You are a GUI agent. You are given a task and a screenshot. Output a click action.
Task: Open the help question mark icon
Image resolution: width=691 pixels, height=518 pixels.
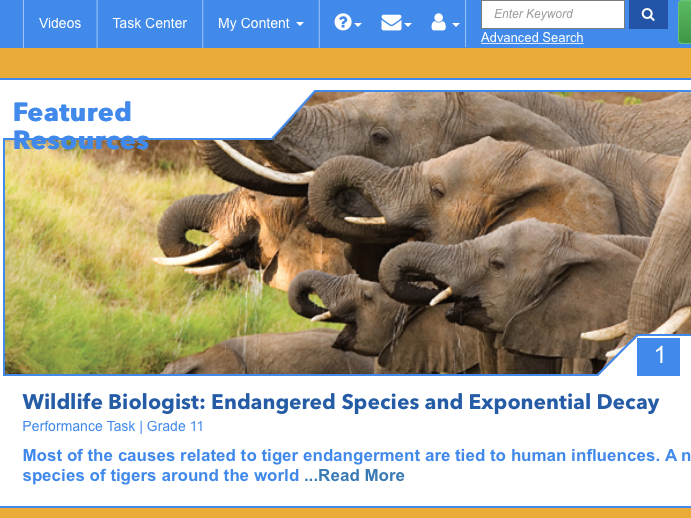(342, 22)
